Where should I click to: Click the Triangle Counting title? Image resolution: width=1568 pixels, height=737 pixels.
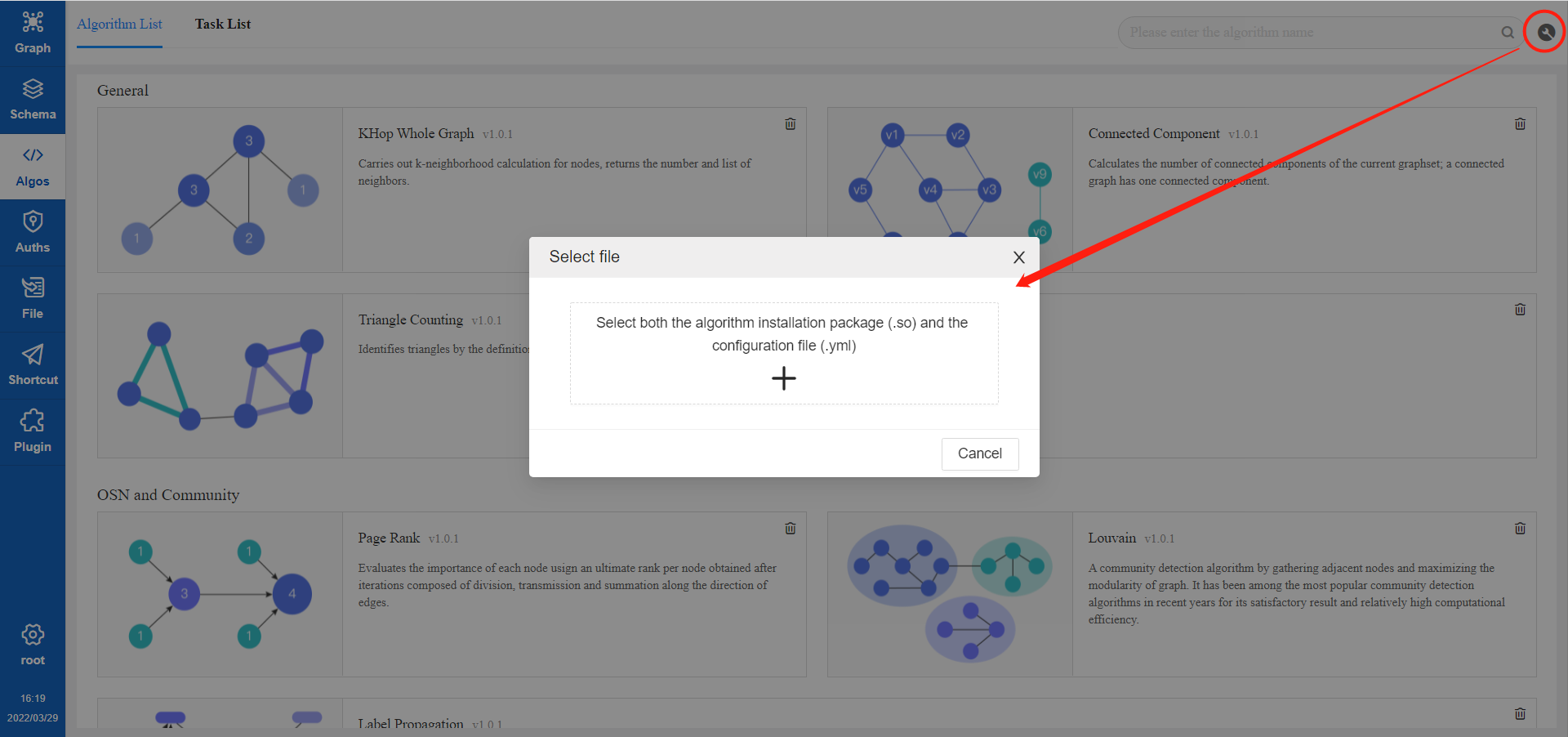411,319
